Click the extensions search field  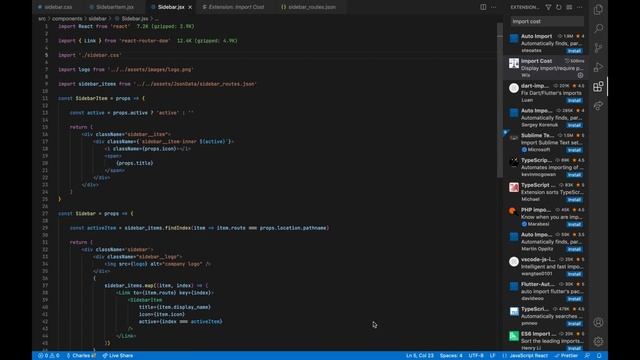pyautogui.click(x=547, y=22)
